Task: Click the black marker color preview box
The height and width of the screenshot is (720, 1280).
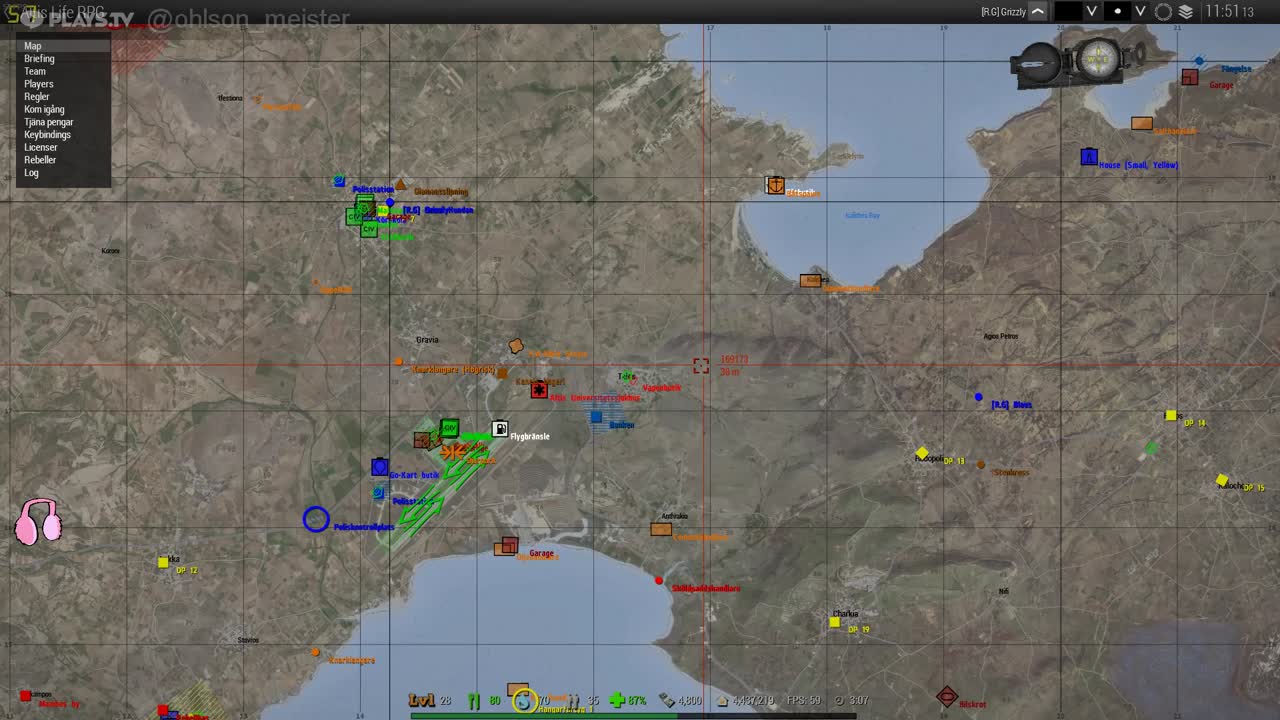Action: (x=1069, y=12)
